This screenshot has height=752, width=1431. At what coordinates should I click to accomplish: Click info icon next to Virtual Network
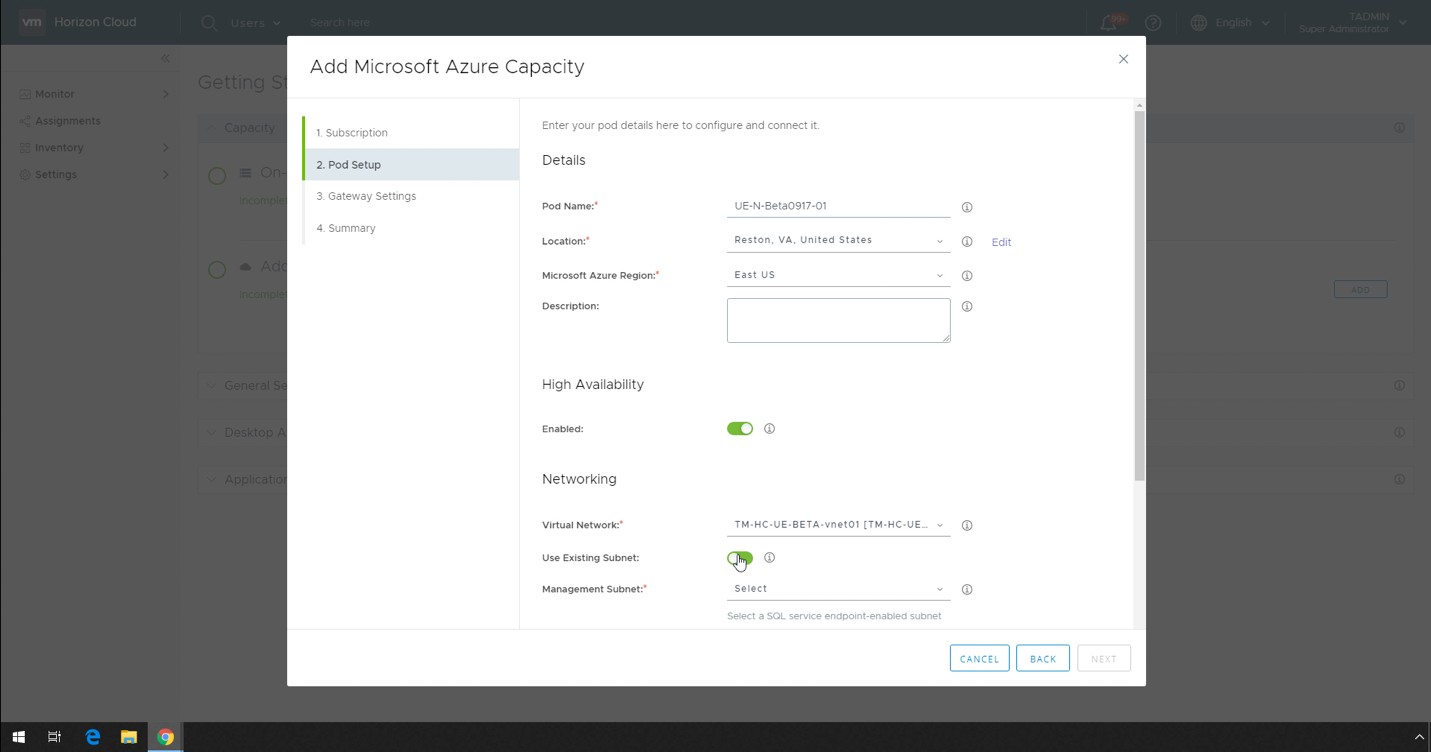(x=967, y=525)
